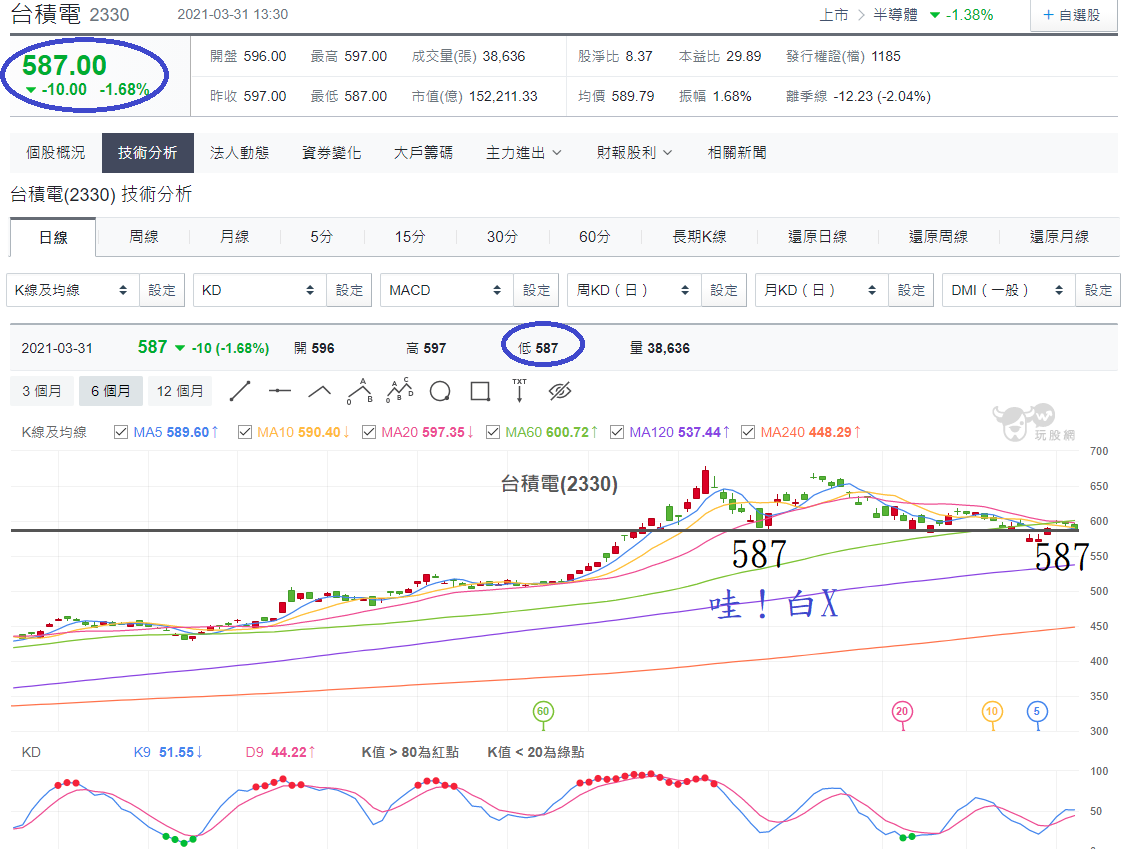Open the 技術分析 tab
The image size is (1134, 849).
pyautogui.click(x=148, y=153)
